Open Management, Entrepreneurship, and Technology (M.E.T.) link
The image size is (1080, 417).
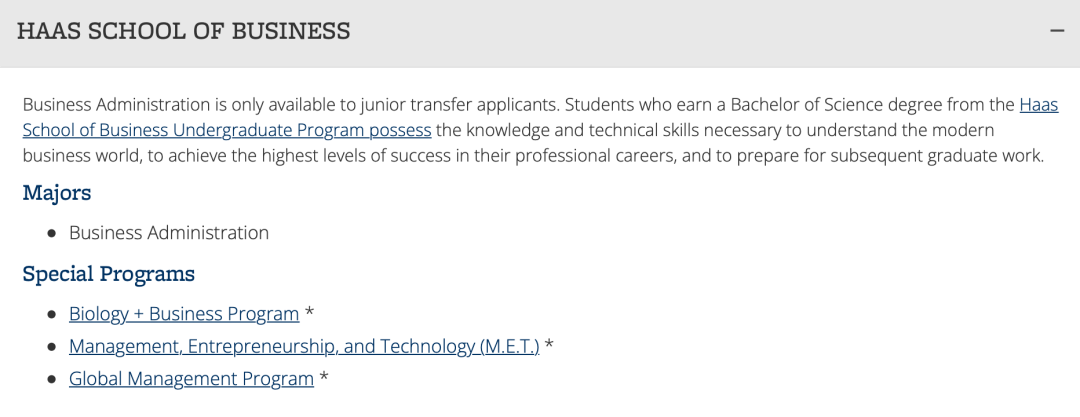304,347
